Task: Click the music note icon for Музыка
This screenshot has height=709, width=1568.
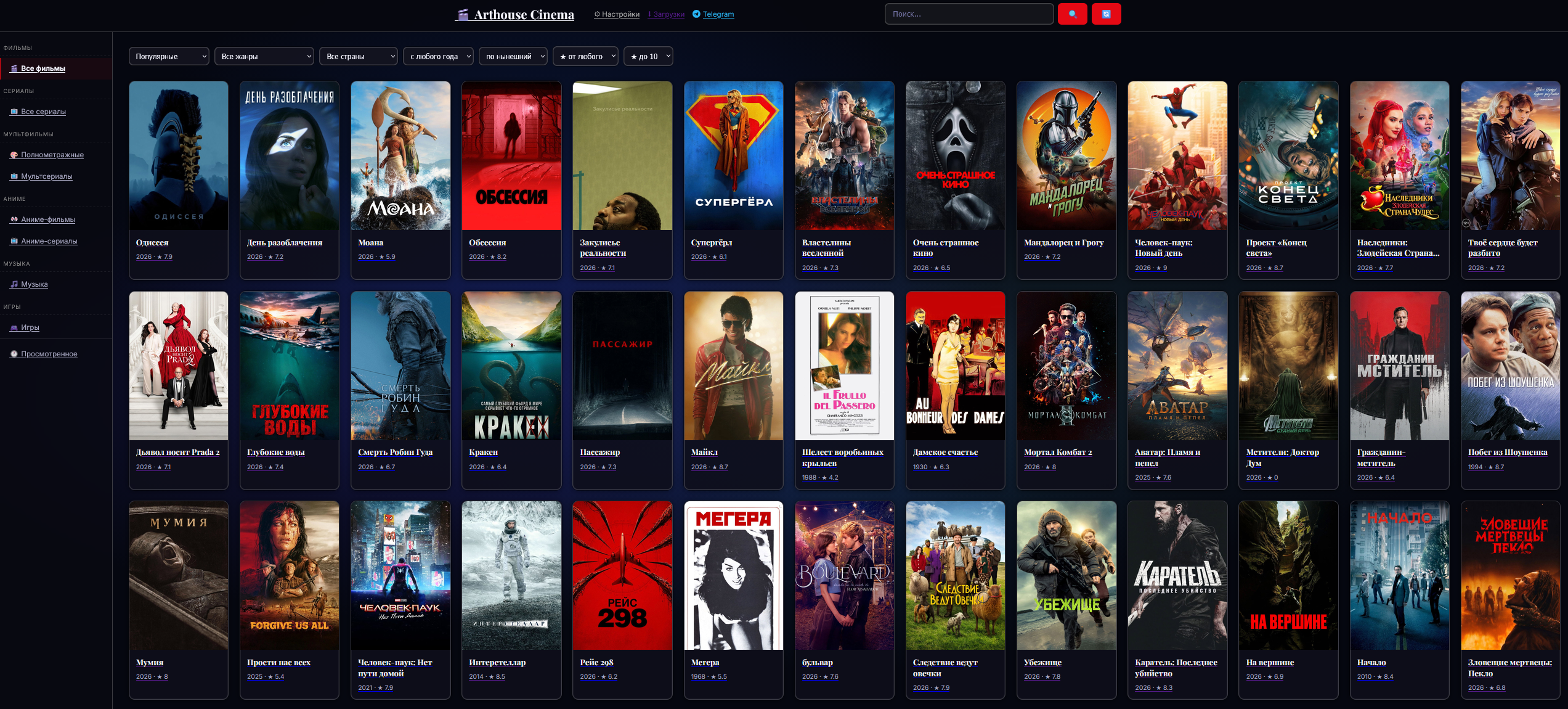Action: 14,284
